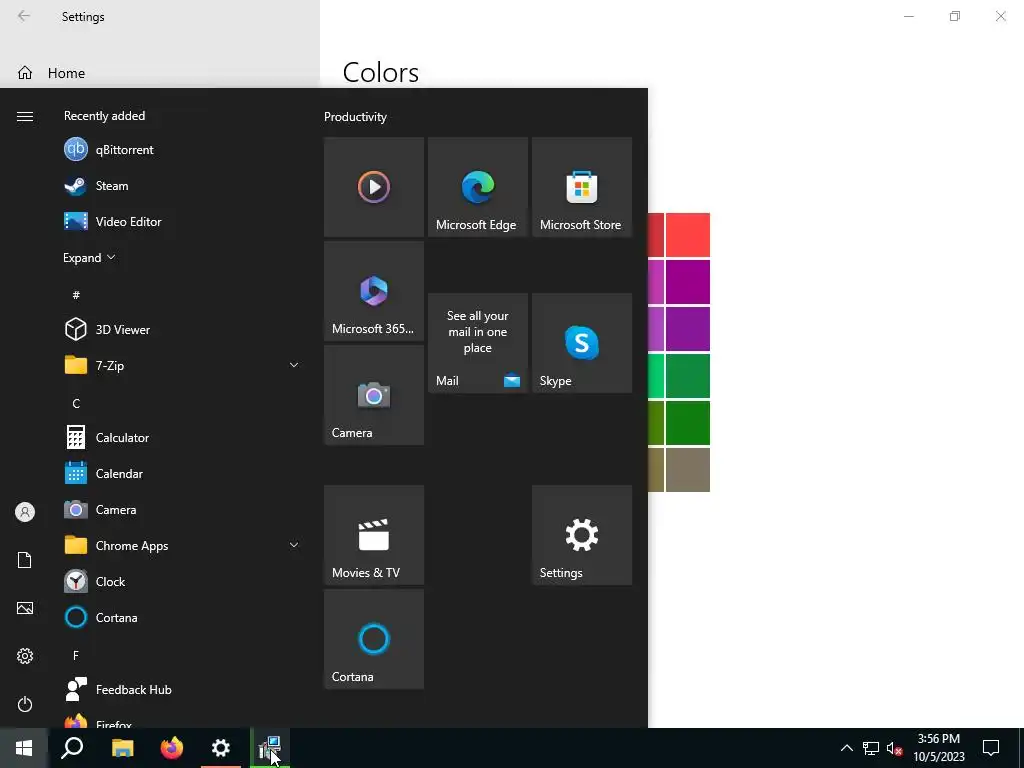This screenshot has height=768, width=1024.
Task: Pick the bright red color swatch
Action: point(688,234)
